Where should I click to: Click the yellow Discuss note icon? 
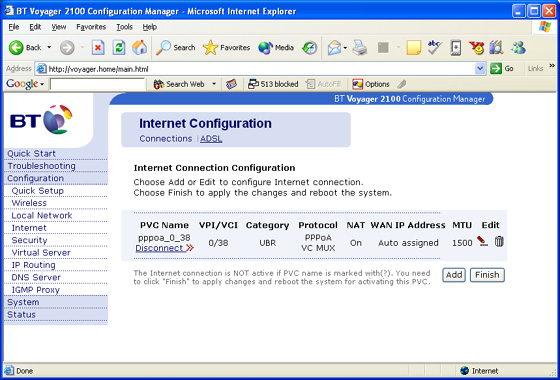[x=414, y=48]
